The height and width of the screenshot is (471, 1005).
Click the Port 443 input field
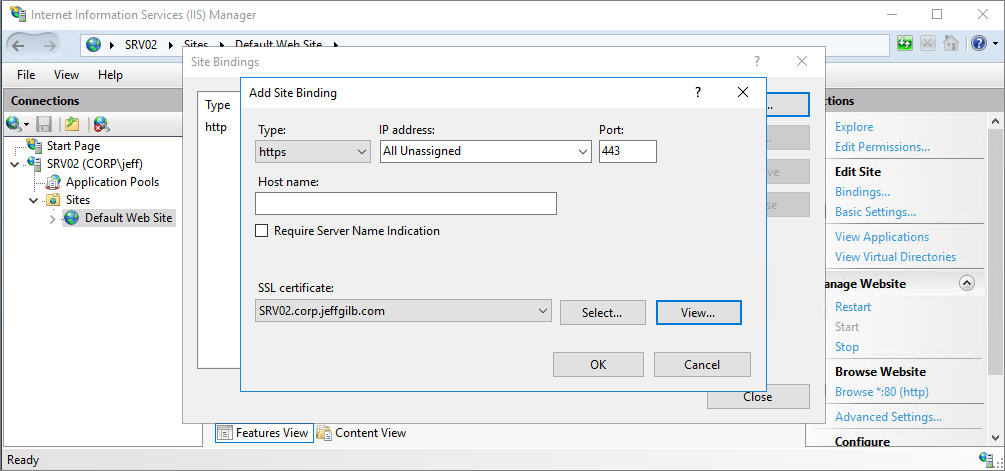pyautogui.click(x=627, y=152)
